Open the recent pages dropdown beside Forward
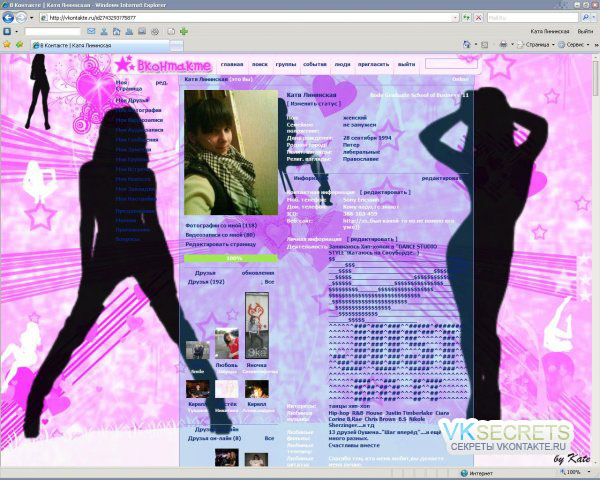 (31, 18)
